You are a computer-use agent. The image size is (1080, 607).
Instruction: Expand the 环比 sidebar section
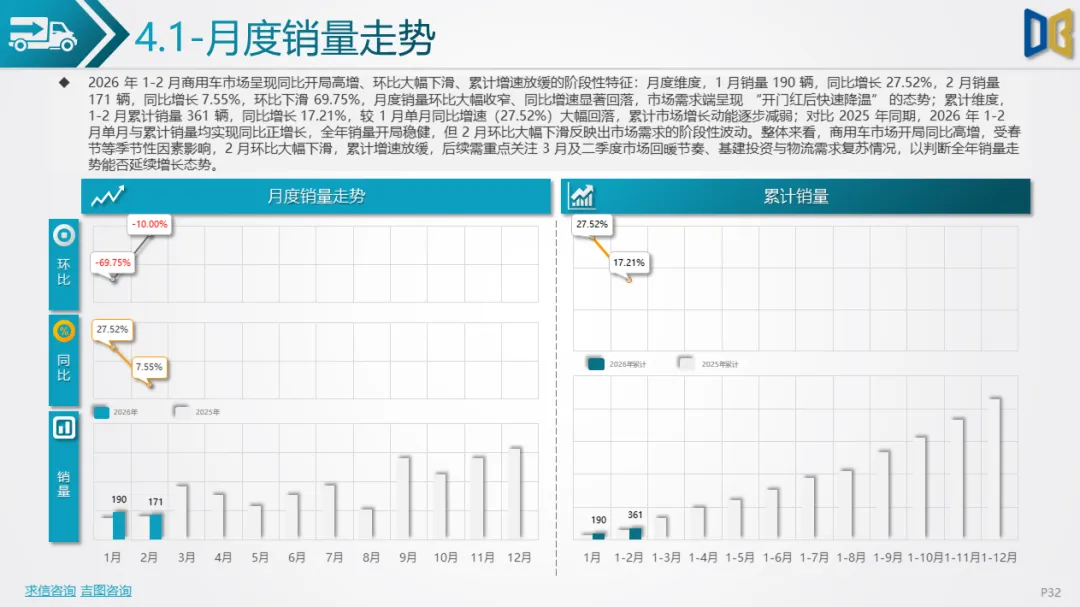(x=62, y=273)
